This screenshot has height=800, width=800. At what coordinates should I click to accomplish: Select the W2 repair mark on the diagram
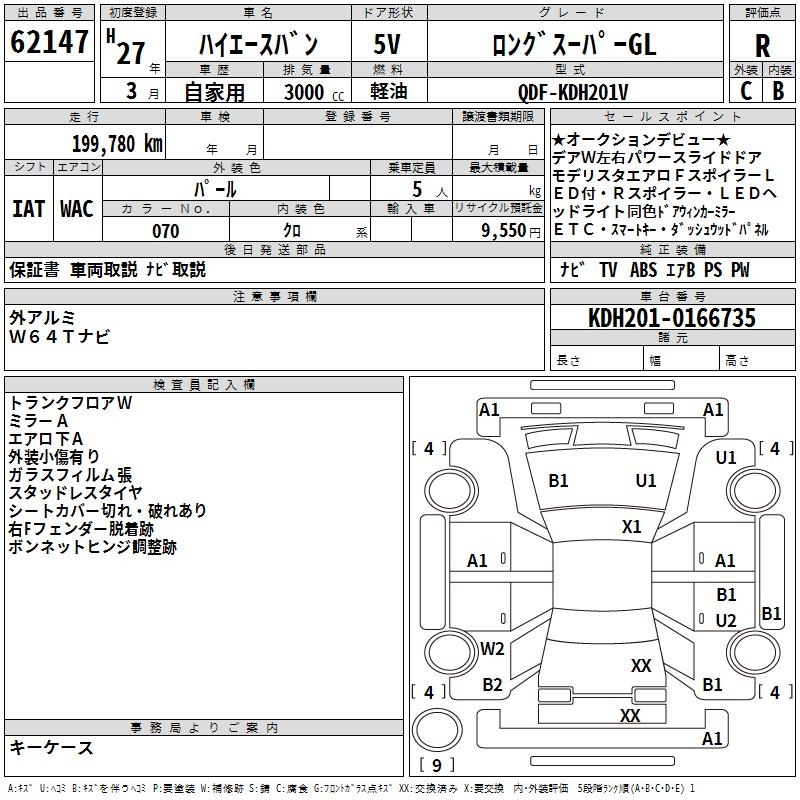coord(492,649)
